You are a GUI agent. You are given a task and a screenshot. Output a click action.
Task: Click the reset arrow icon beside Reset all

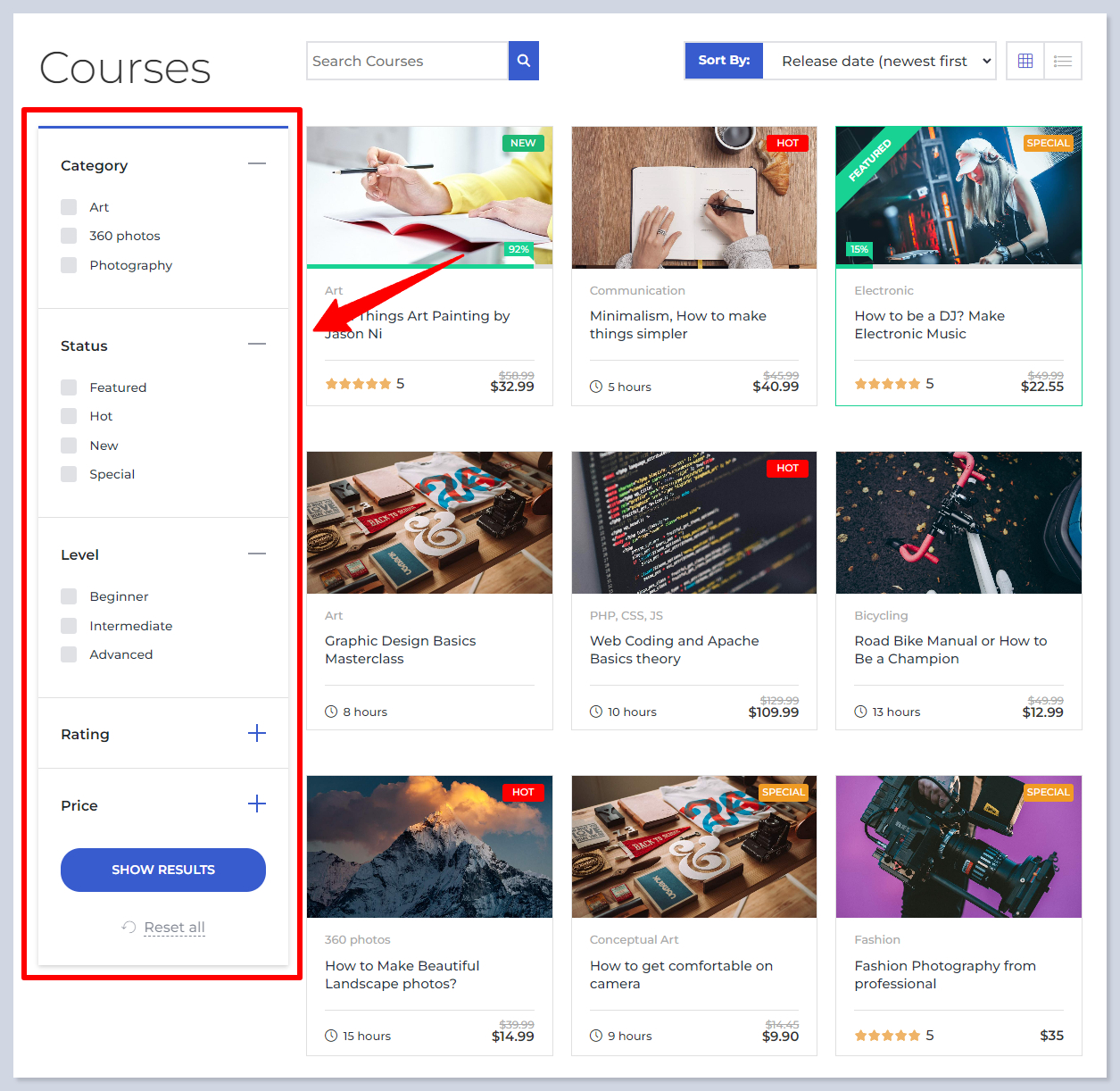click(129, 928)
